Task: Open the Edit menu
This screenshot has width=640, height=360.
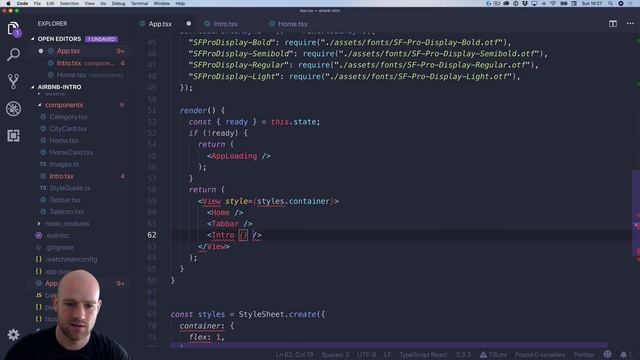Action: (50, 3)
